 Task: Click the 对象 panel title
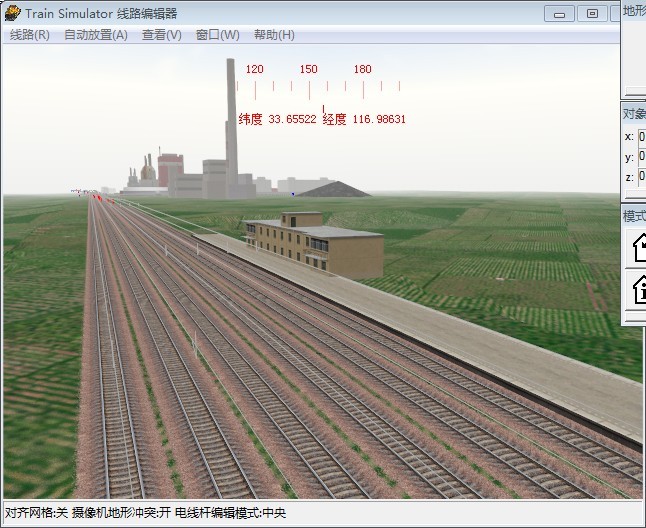pyautogui.click(x=634, y=113)
